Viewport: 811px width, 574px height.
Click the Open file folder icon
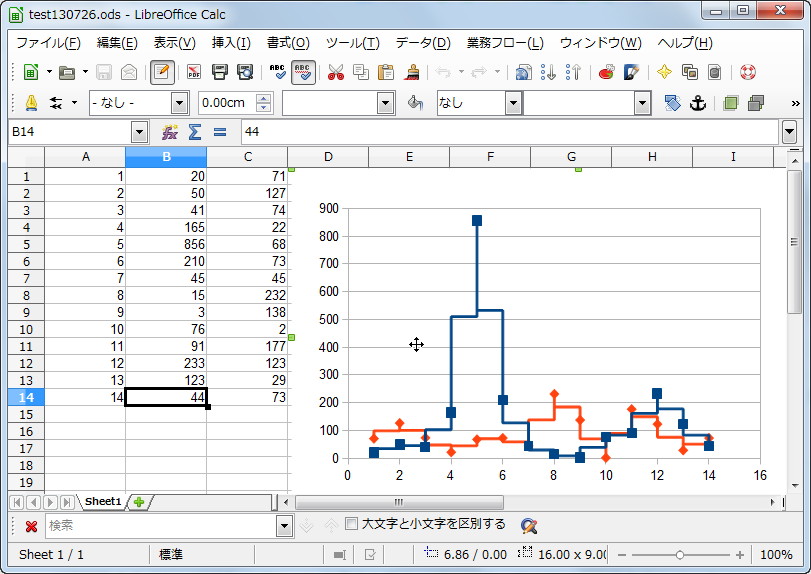click(x=67, y=72)
